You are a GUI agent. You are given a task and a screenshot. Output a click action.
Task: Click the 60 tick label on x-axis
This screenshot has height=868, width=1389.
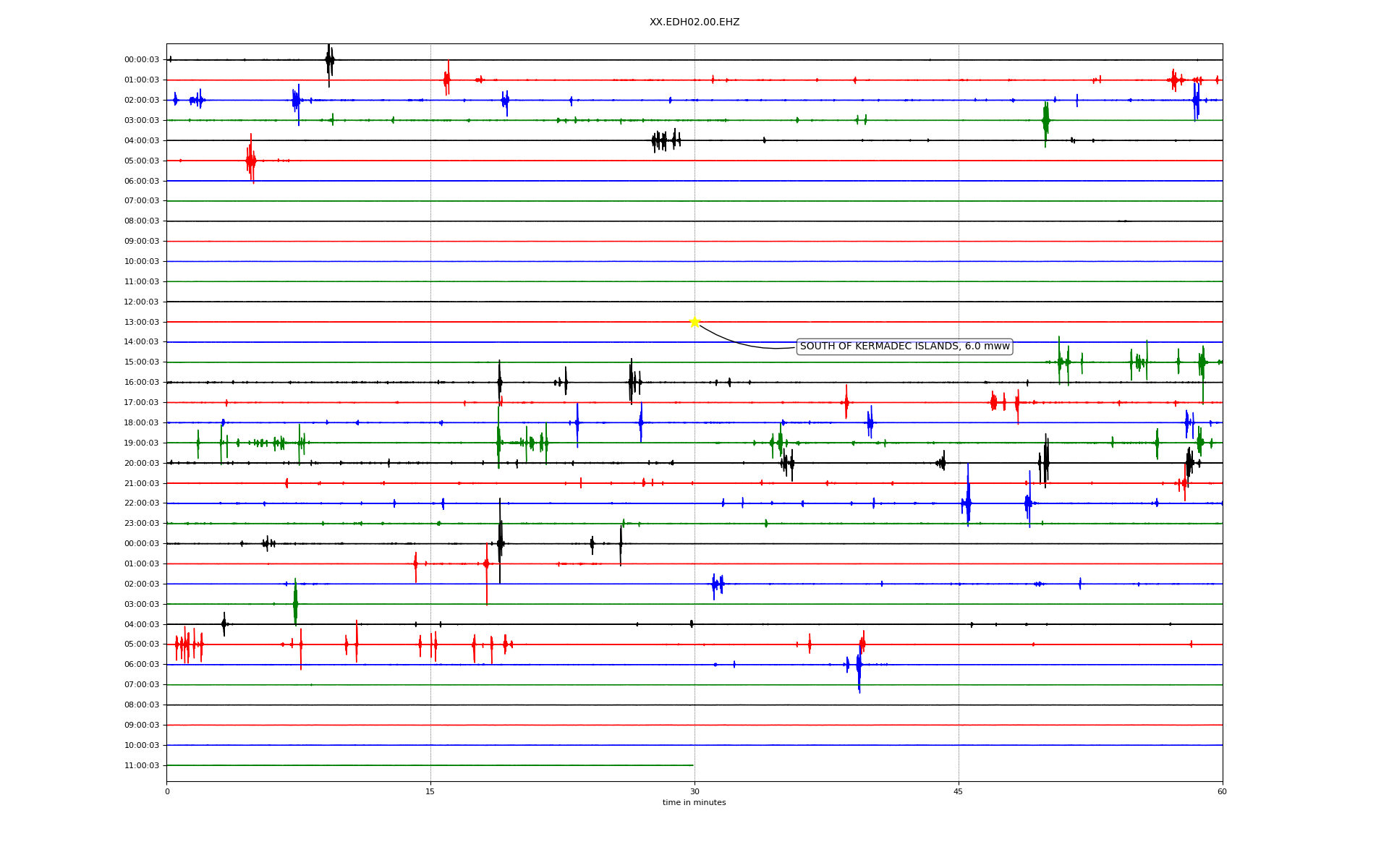coord(1222,791)
